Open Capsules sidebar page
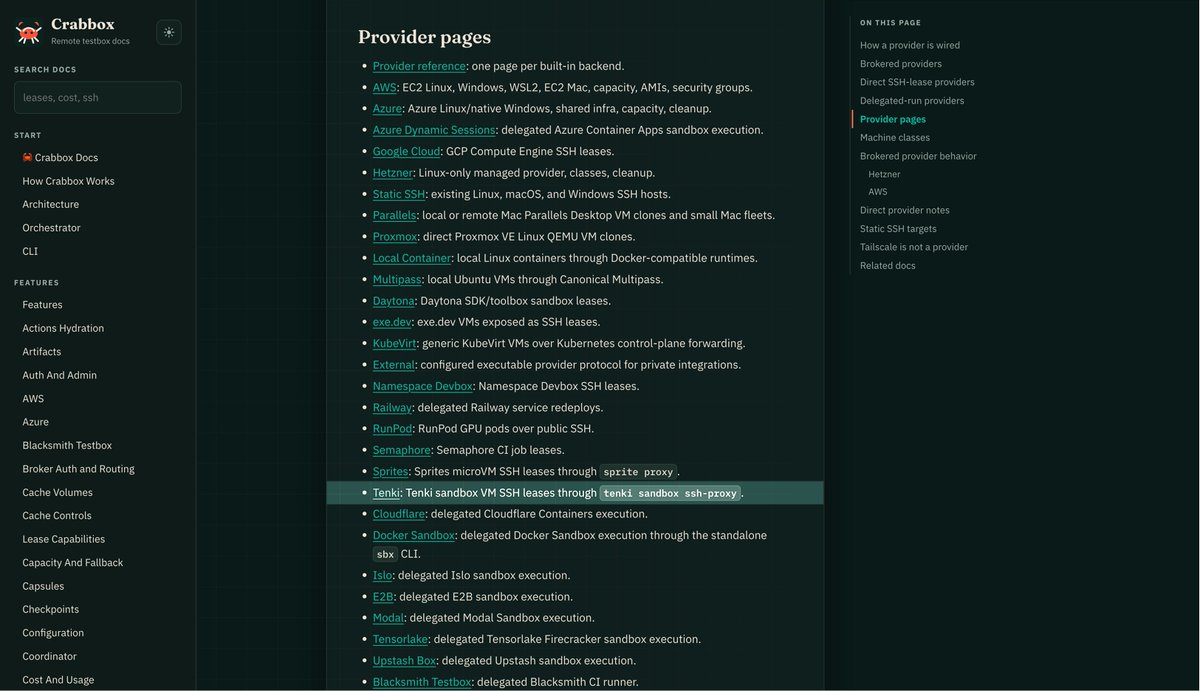Viewport: 1200px width, 691px height. pyautogui.click(x=43, y=586)
